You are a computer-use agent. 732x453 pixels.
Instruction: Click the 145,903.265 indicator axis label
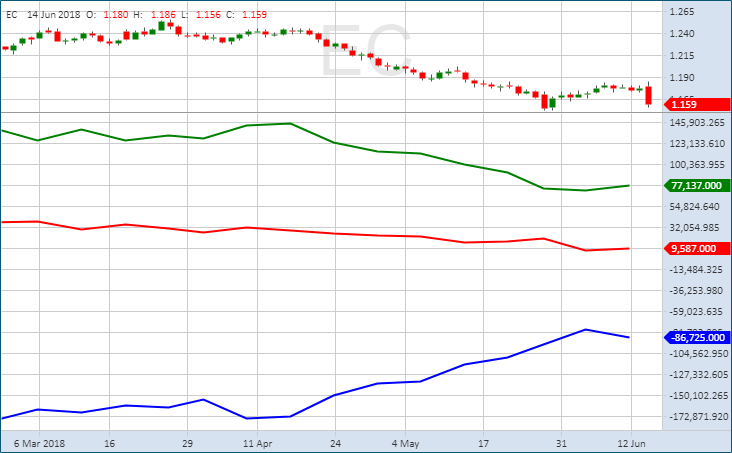click(x=696, y=123)
